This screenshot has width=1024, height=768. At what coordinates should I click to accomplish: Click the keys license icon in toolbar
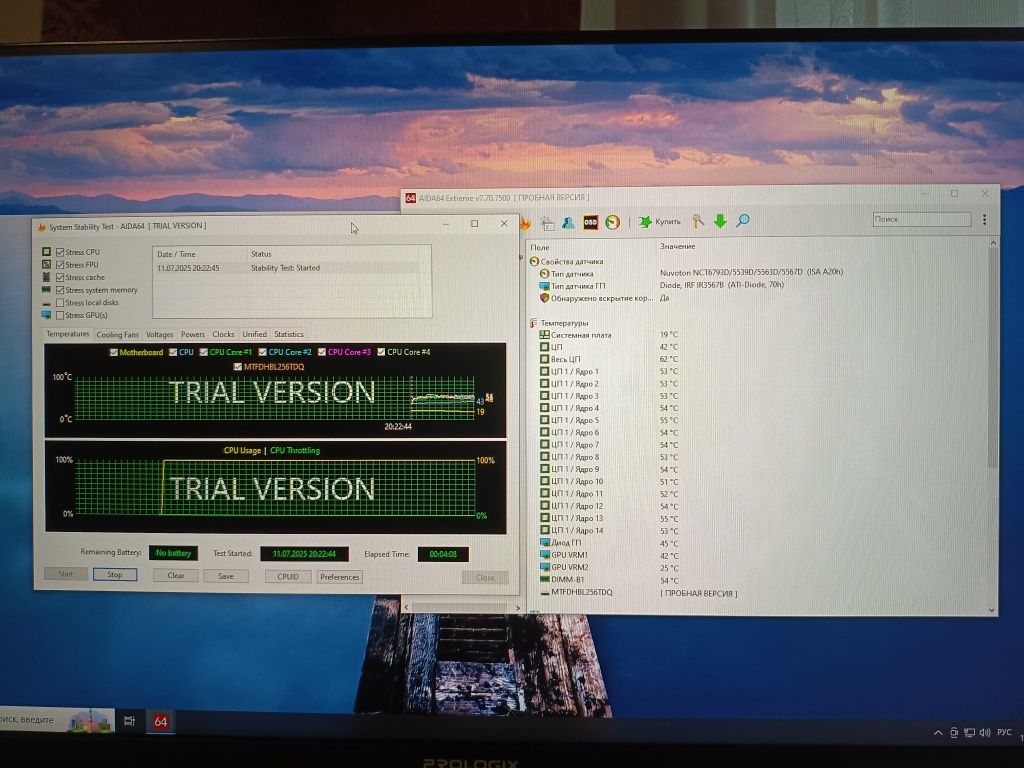(697, 221)
